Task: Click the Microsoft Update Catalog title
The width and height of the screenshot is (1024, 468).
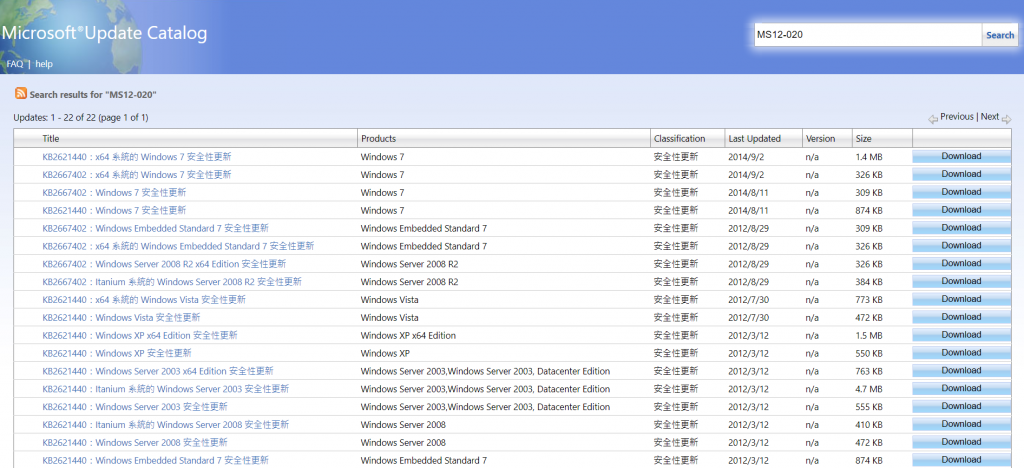Action: [104, 34]
